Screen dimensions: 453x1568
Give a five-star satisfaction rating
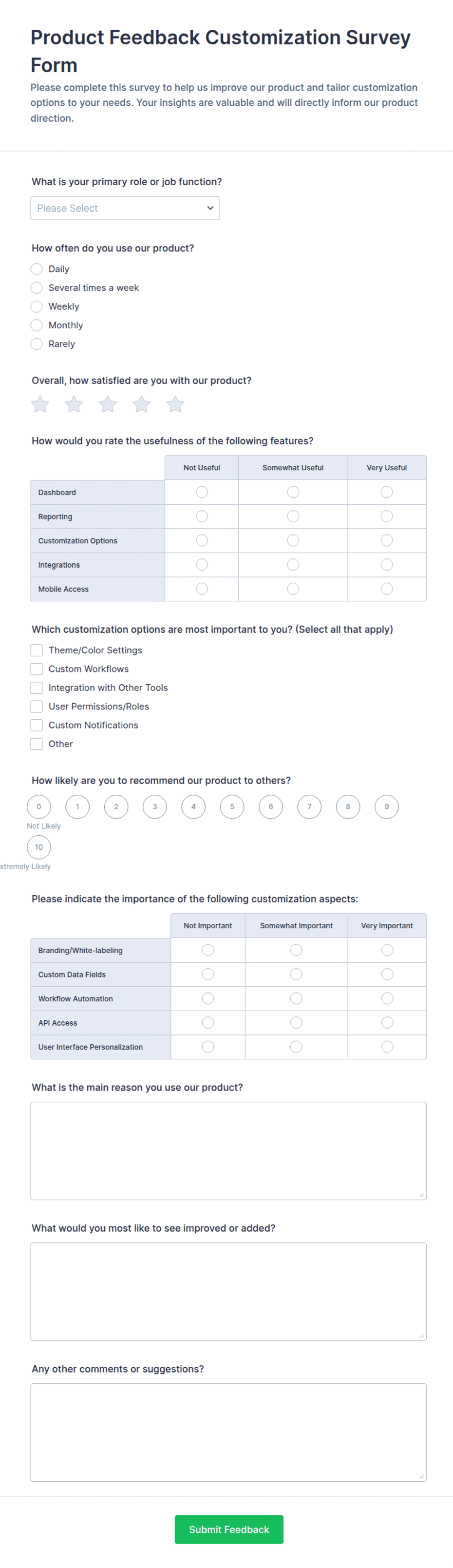[x=175, y=404]
